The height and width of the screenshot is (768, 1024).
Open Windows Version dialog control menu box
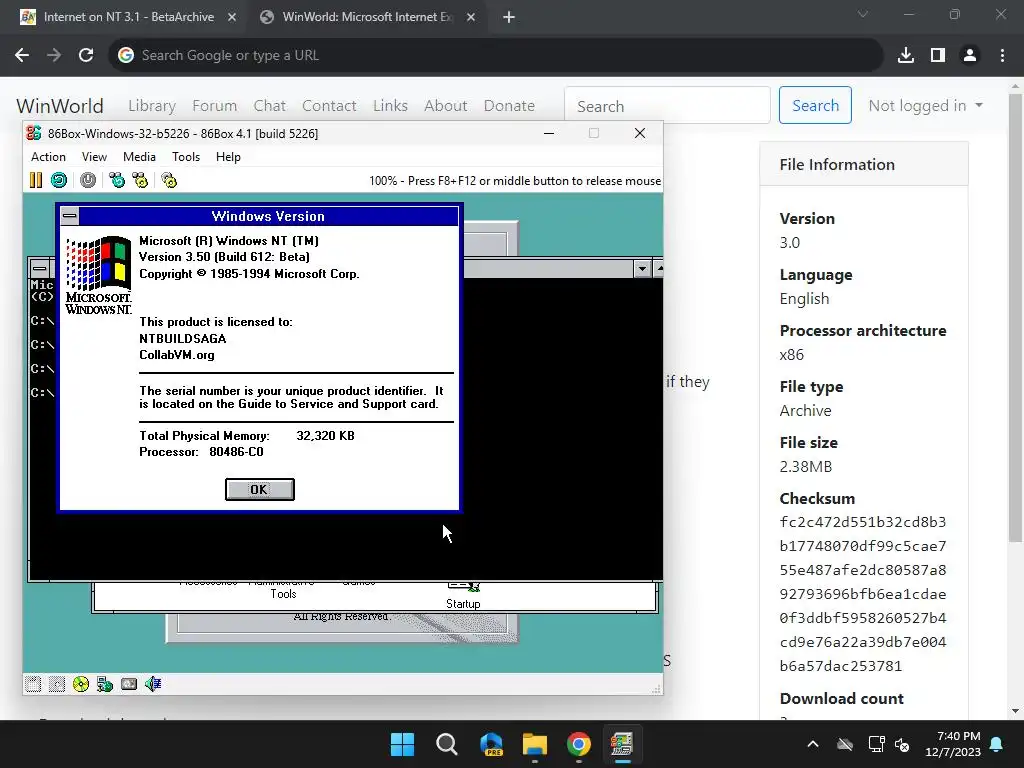point(70,216)
